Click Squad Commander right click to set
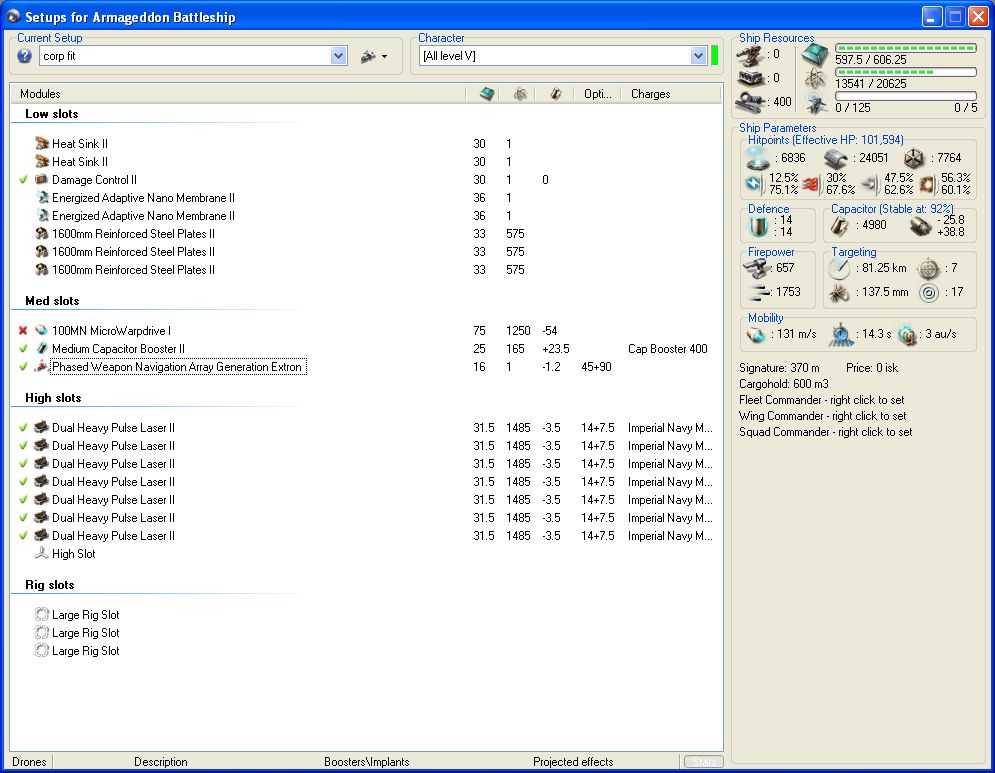Viewport: 995px width, 773px height. (826, 432)
